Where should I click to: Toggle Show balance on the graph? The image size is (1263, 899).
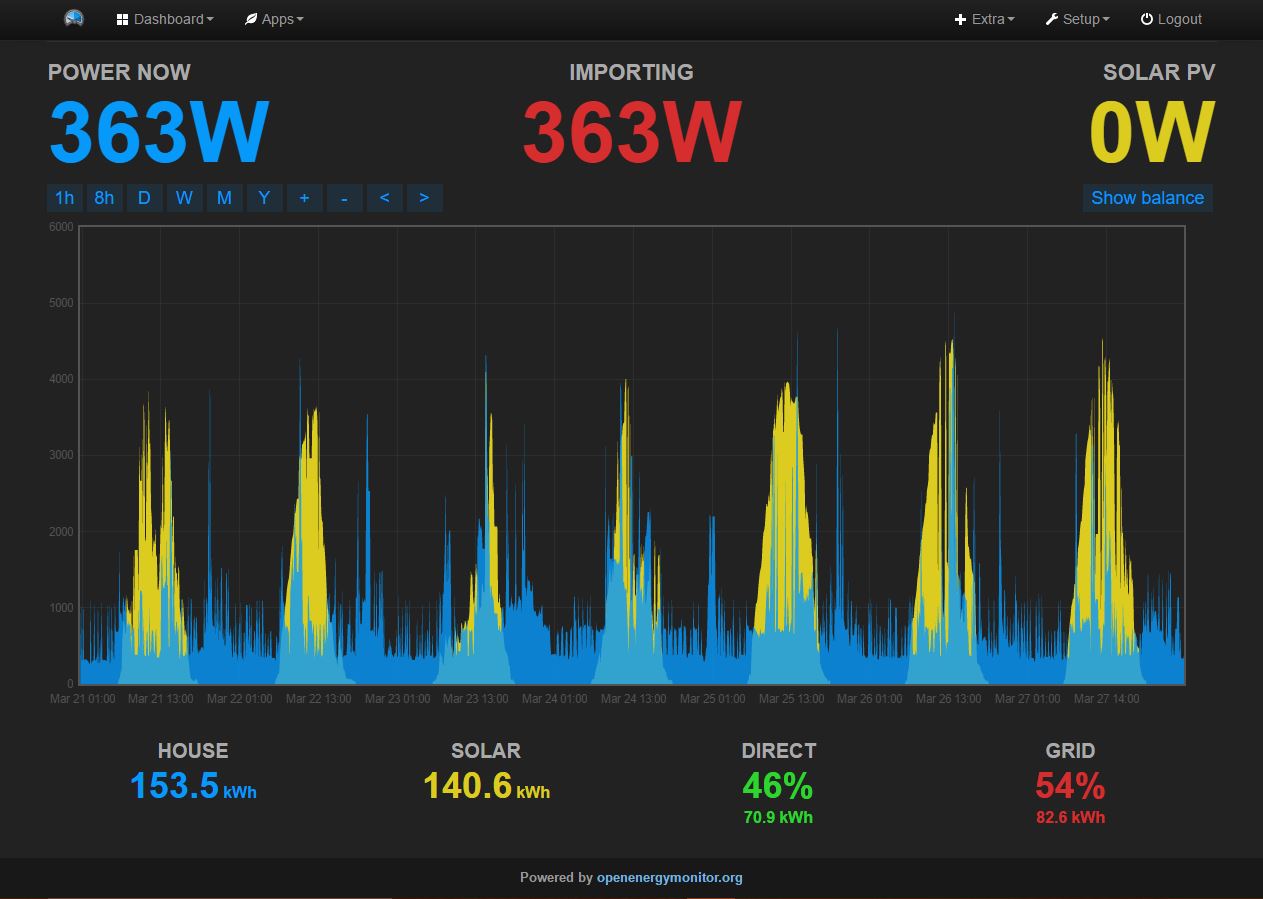tap(1147, 198)
